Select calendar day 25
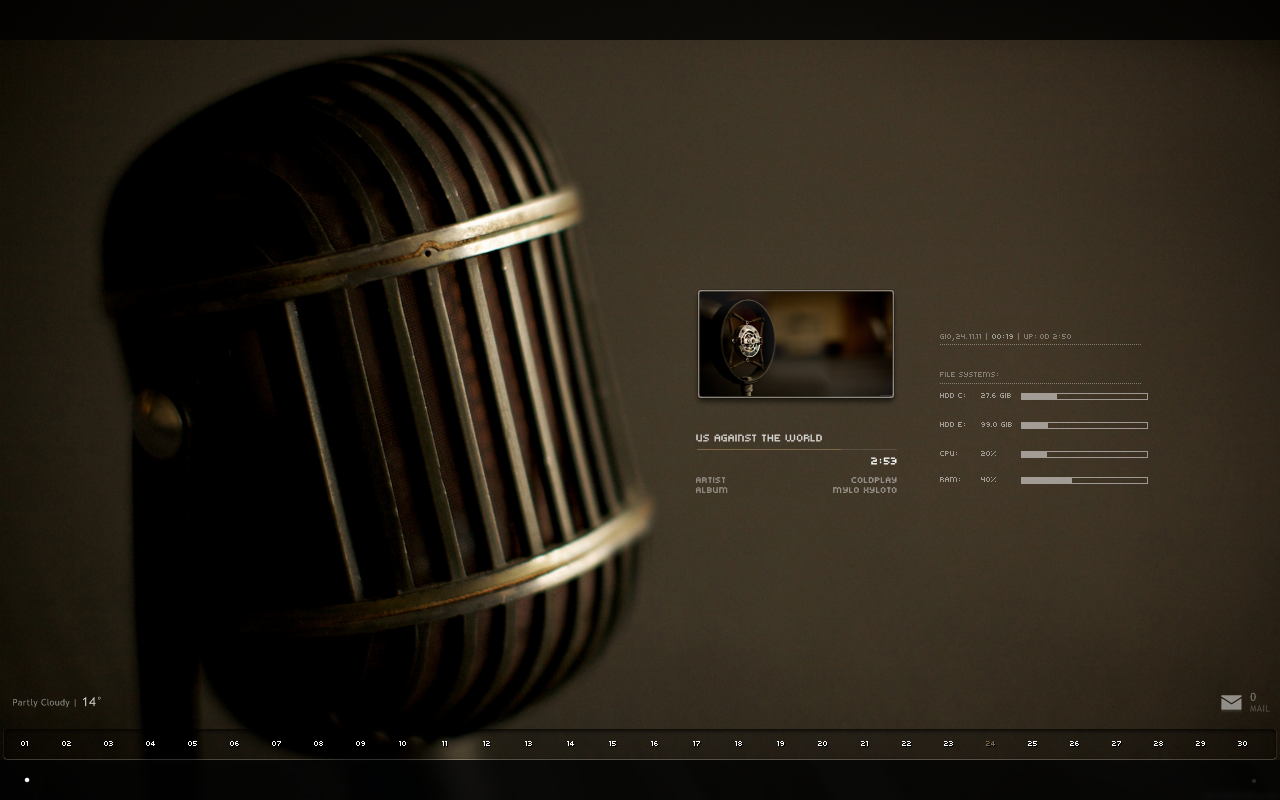The height and width of the screenshot is (800, 1280). coord(1032,743)
